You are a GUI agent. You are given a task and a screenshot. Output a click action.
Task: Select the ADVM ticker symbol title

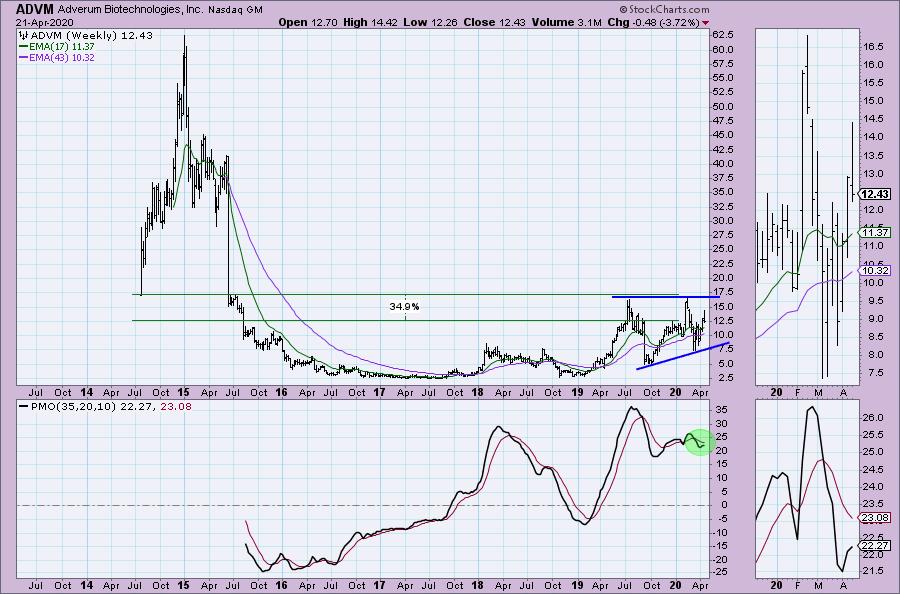pyautogui.click(x=35, y=9)
